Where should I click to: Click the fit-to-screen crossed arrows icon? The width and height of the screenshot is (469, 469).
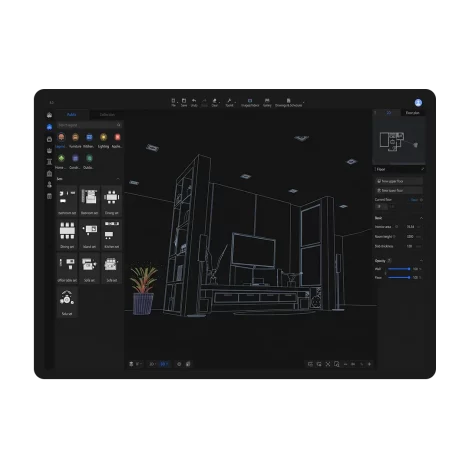(x=328, y=364)
